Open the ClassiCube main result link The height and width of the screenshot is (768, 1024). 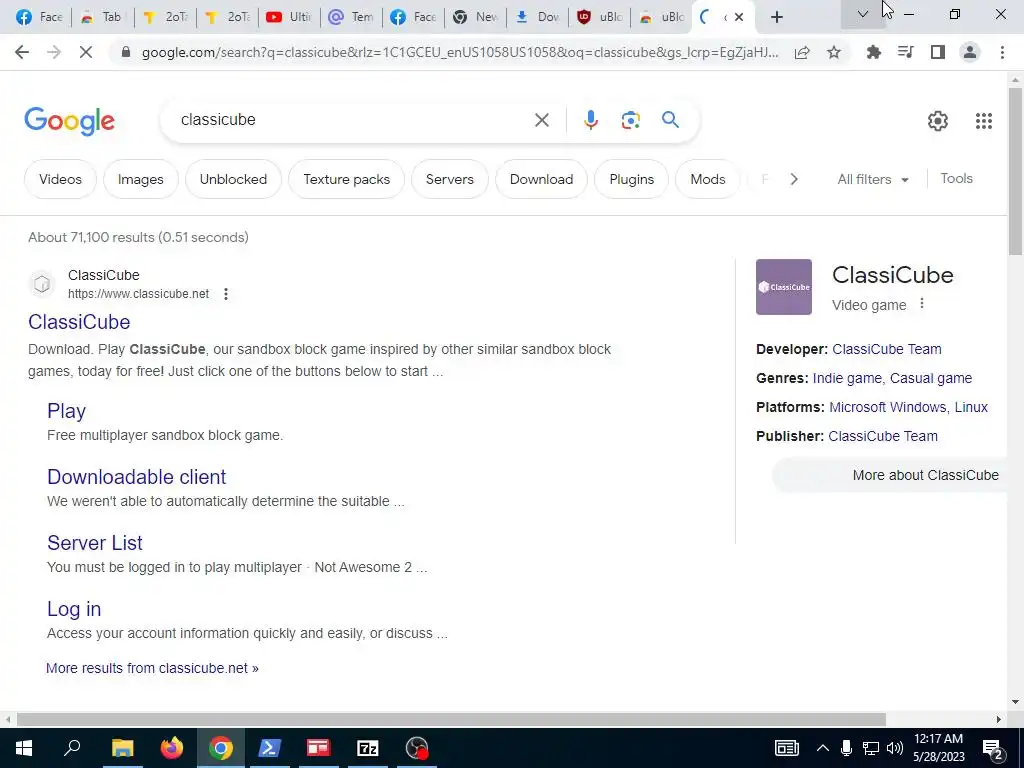[79, 322]
